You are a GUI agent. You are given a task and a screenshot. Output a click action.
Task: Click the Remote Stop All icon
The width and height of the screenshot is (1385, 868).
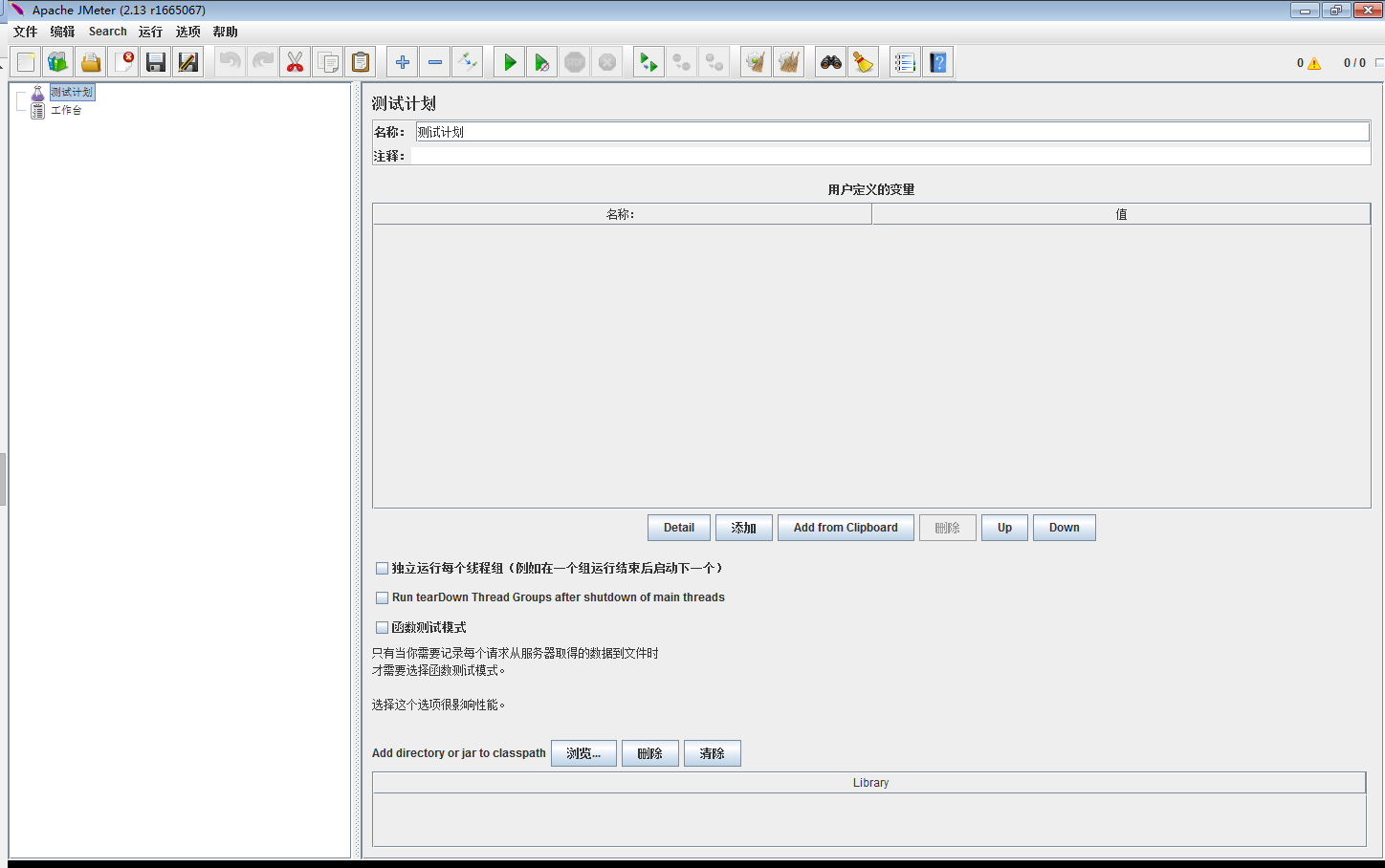tap(682, 62)
